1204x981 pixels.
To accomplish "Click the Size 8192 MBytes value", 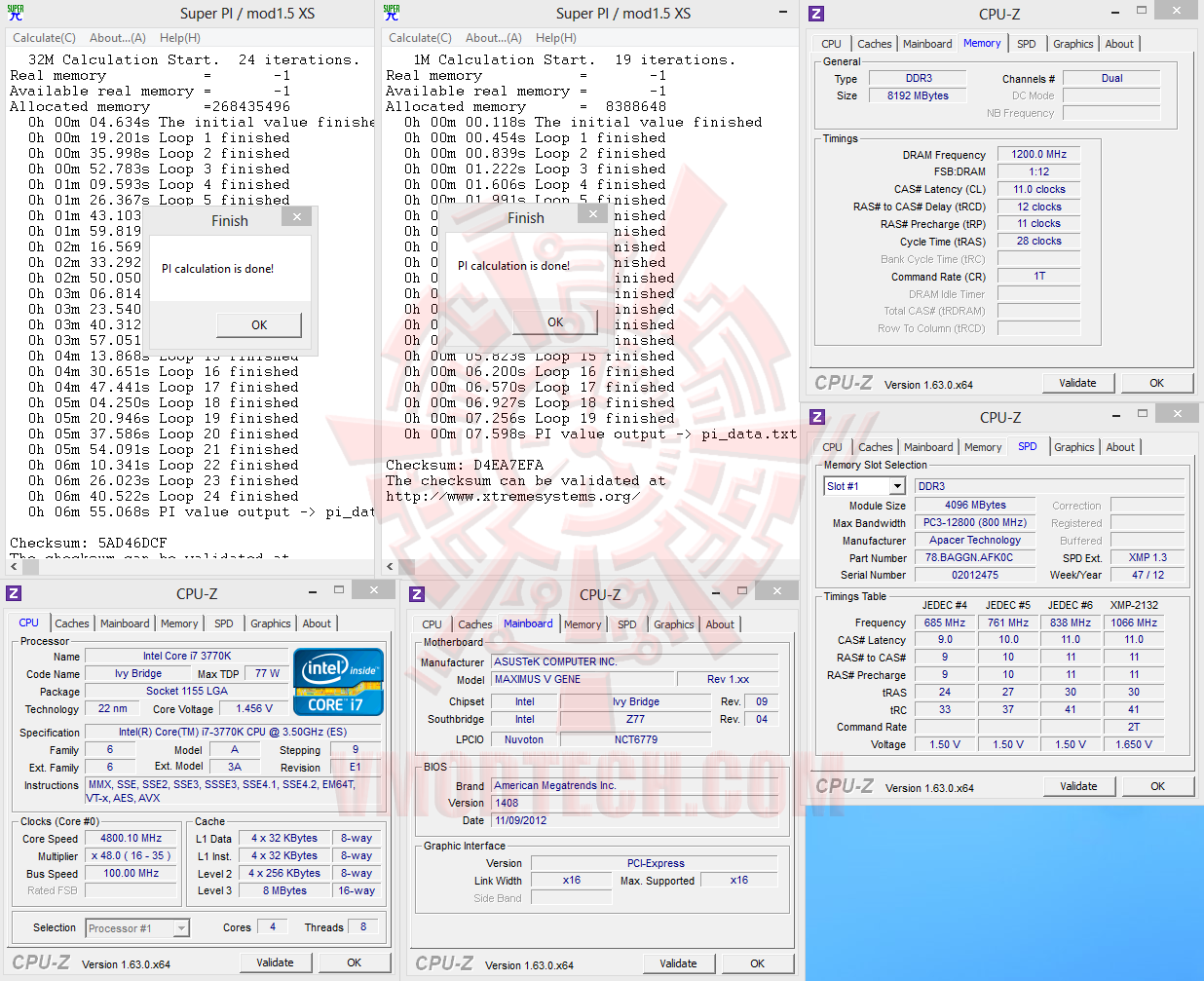I will (918, 95).
